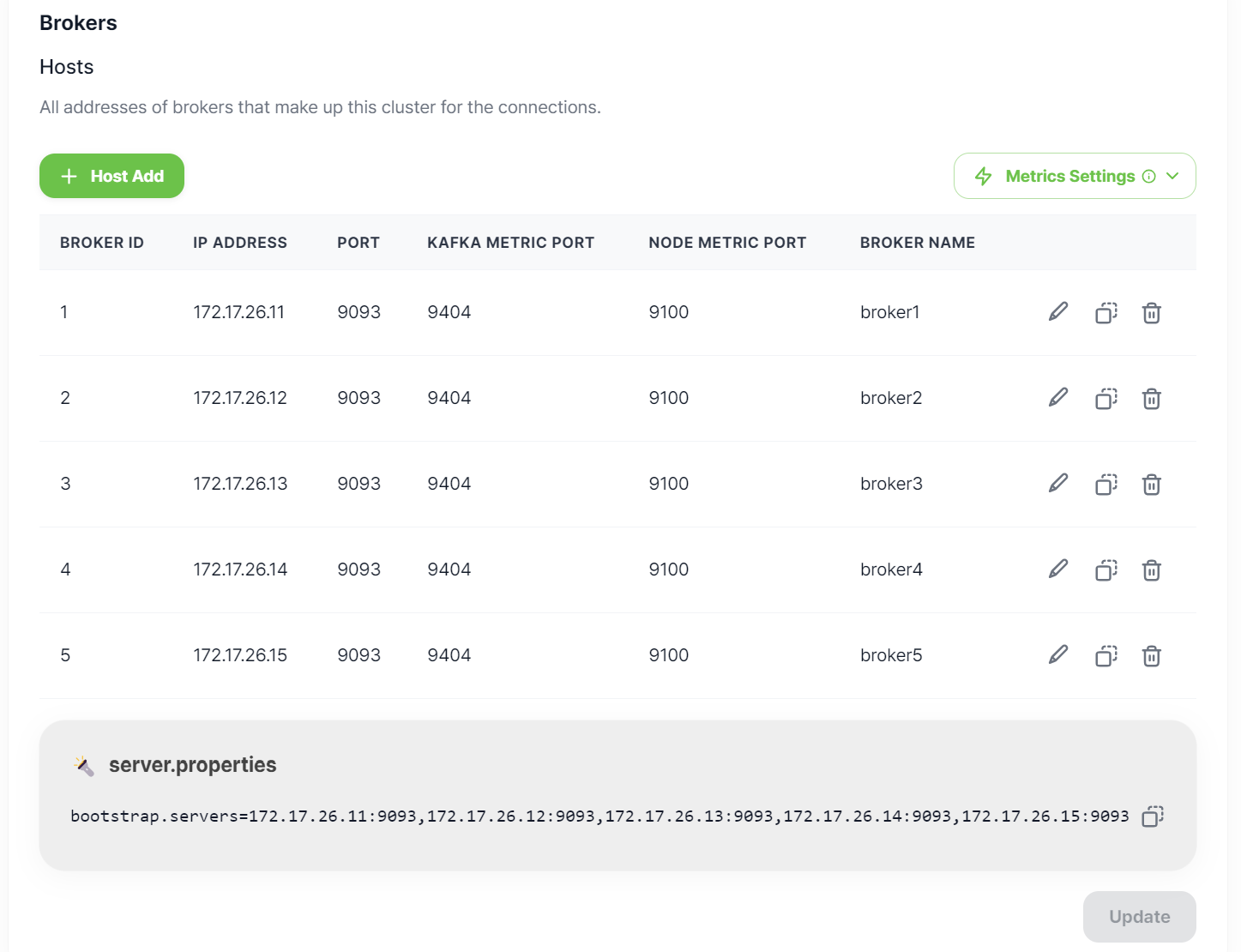Duplicate the broker3 host entry

(x=1105, y=485)
